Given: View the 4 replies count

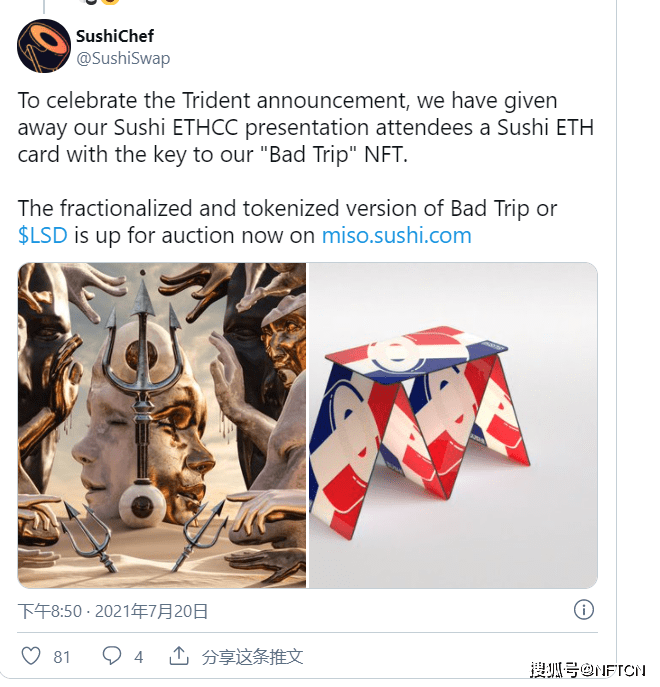Looking at the screenshot, I should click(139, 657).
